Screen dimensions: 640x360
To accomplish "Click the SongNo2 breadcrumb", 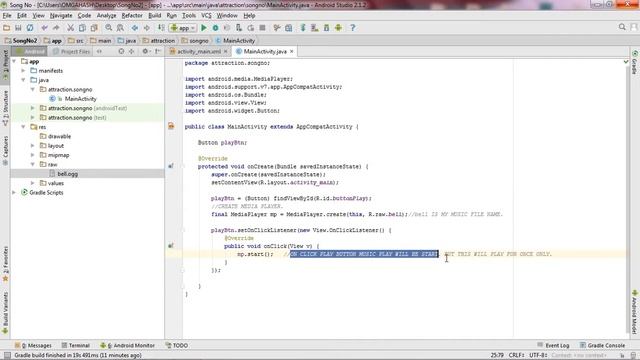I will 21,40.
